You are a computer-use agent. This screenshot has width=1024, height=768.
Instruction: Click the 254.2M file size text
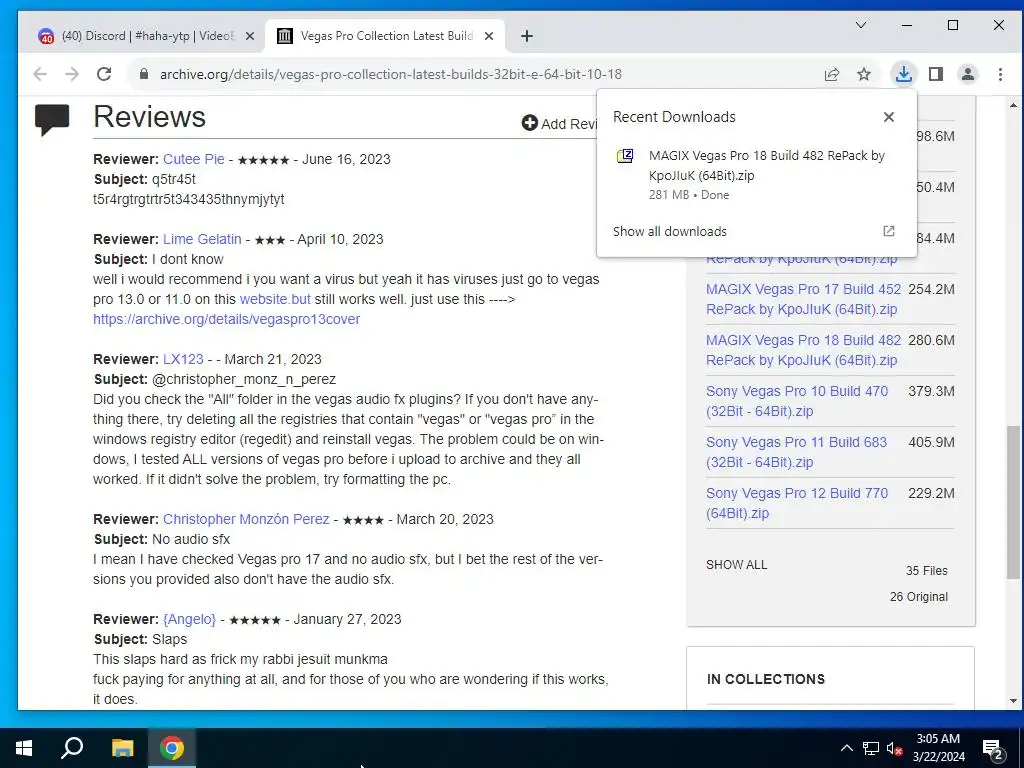coord(931,289)
